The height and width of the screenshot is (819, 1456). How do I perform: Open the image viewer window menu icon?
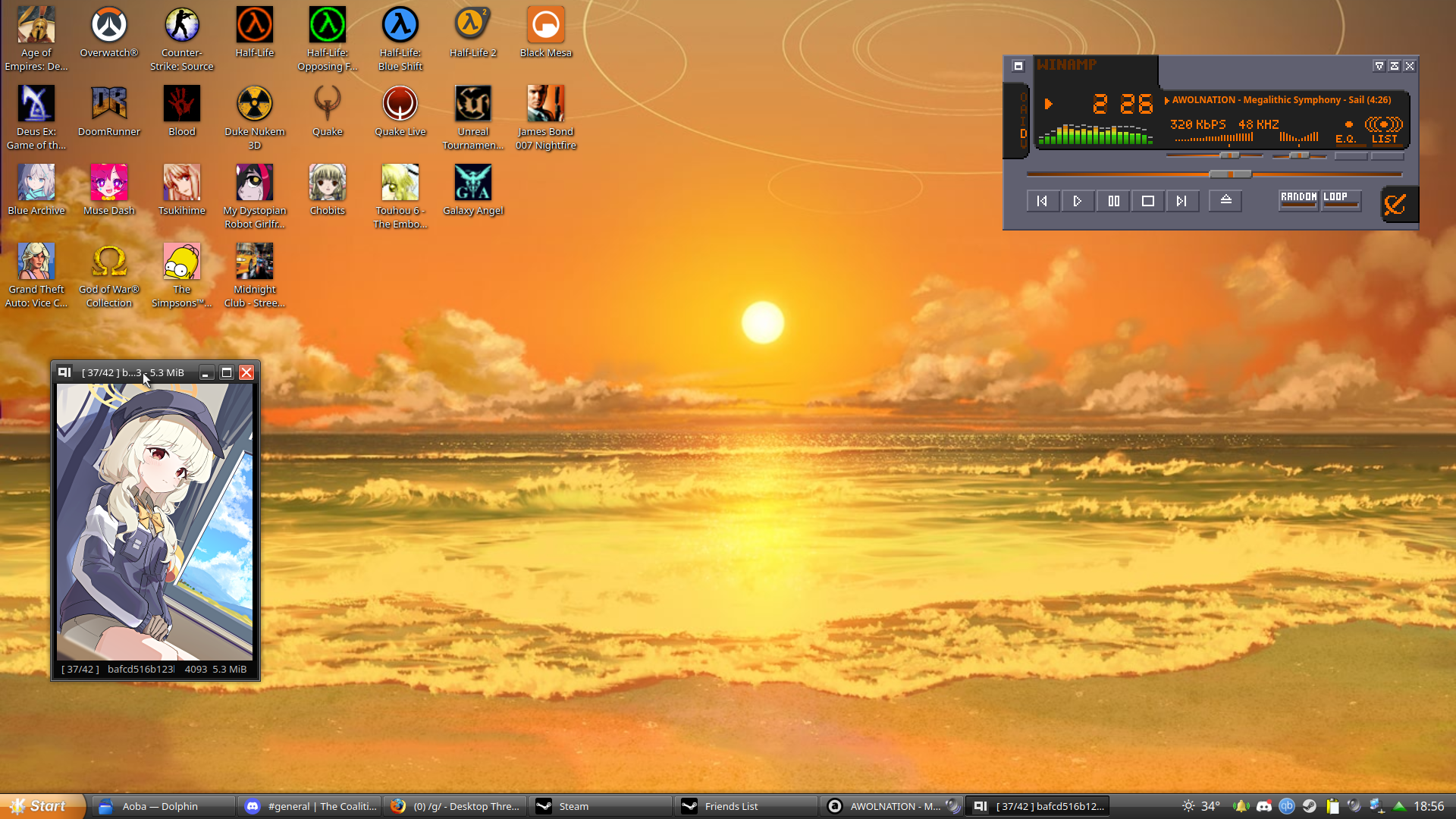[64, 372]
